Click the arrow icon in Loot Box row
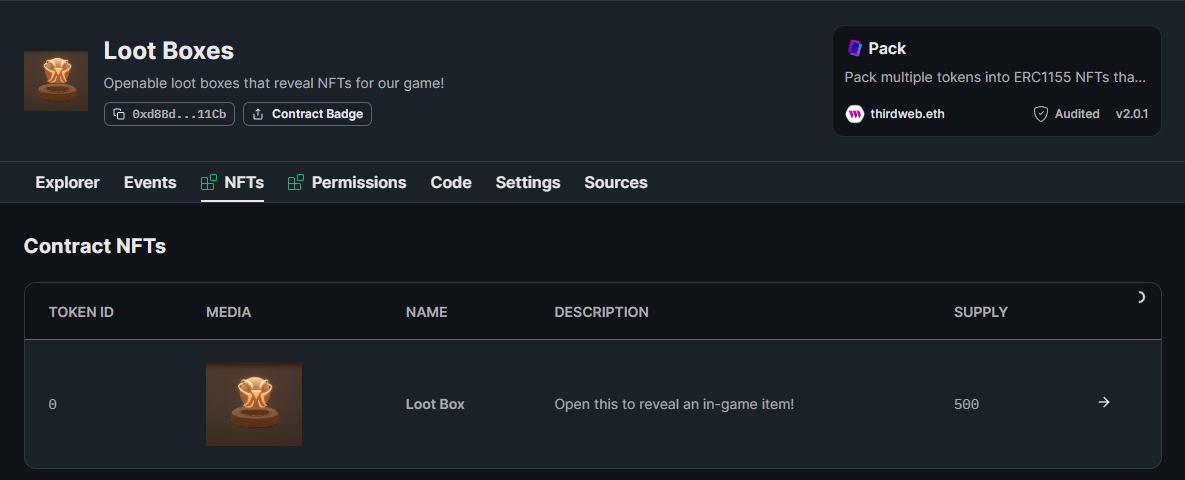The image size is (1185, 480). coord(1104,402)
